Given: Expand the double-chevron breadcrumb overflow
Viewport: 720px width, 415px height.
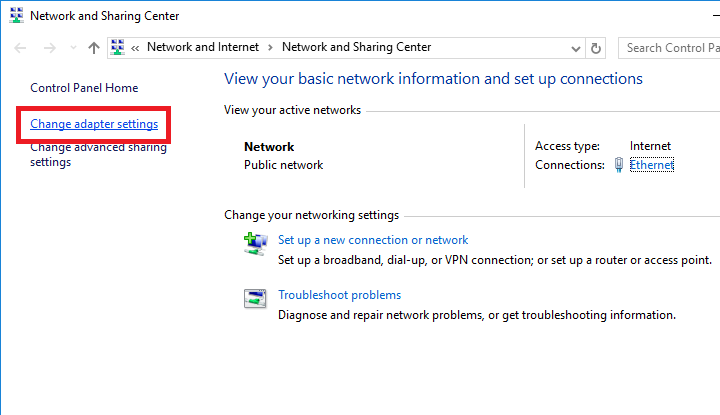Looking at the screenshot, I should [x=135, y=47].
